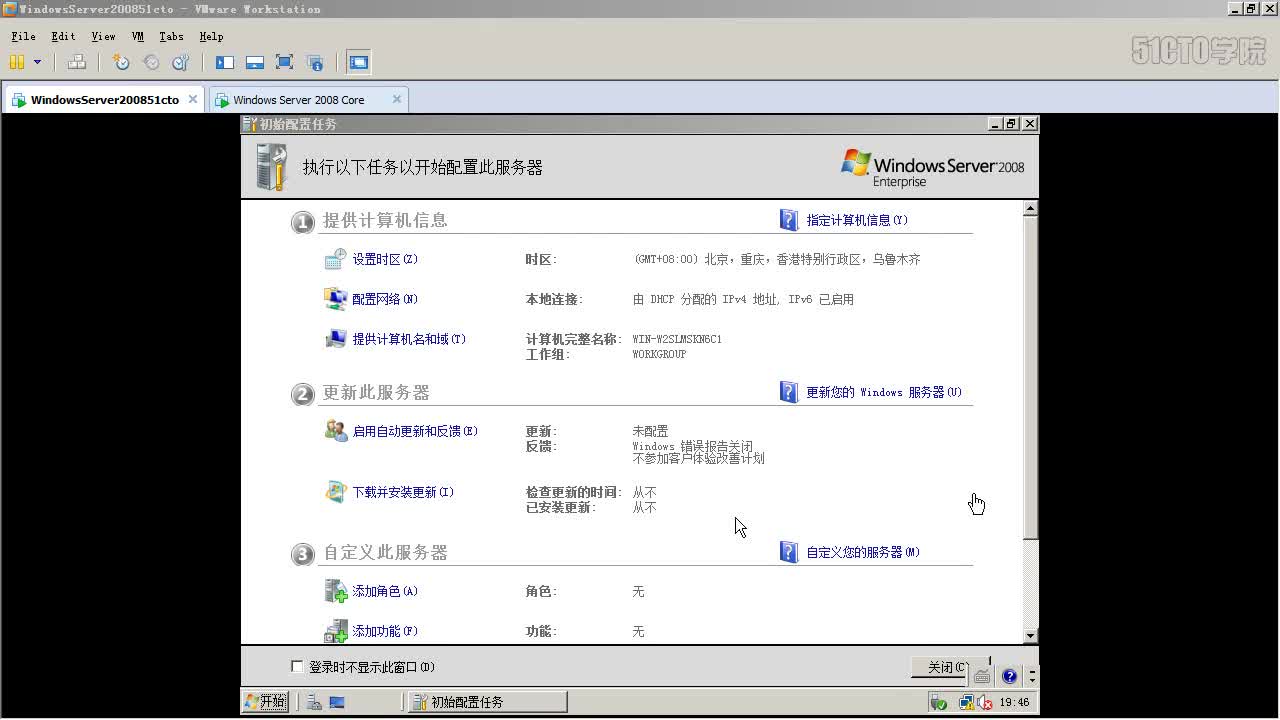Viewport: 1280px width, 720px height.
Task: Check 登录时不显示此窗口 checkbox
Action: click(x=297, y=667)
